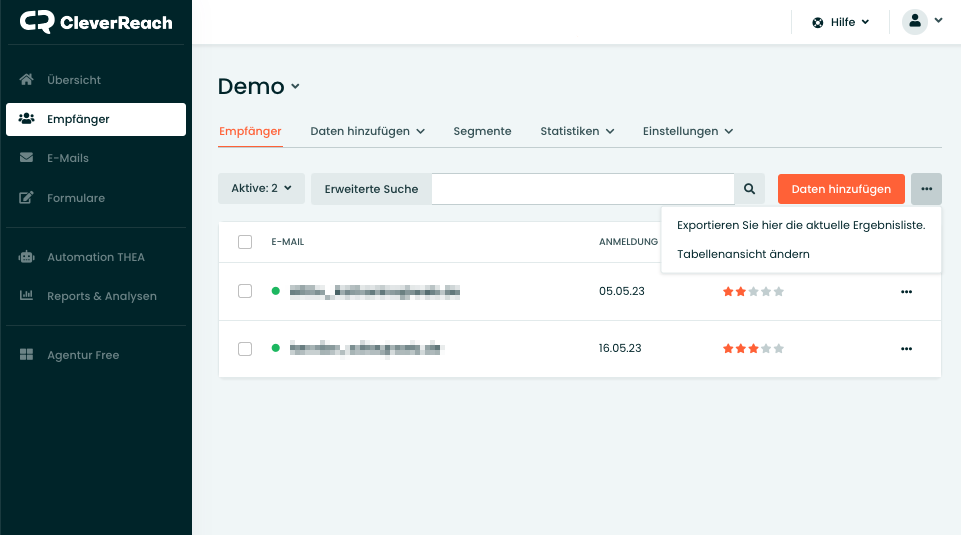Click the user avatar icon
This screenshot has height=535, width=961.
[x=914, y=21]
